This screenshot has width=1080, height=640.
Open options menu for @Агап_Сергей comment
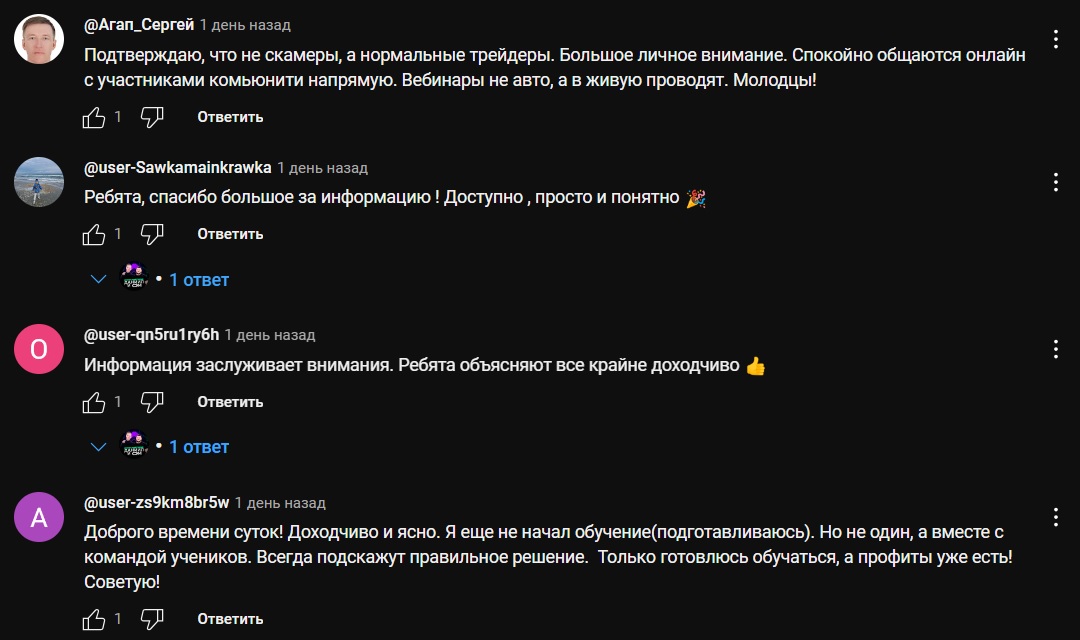pyautogui.click(x=1056, y=40)
